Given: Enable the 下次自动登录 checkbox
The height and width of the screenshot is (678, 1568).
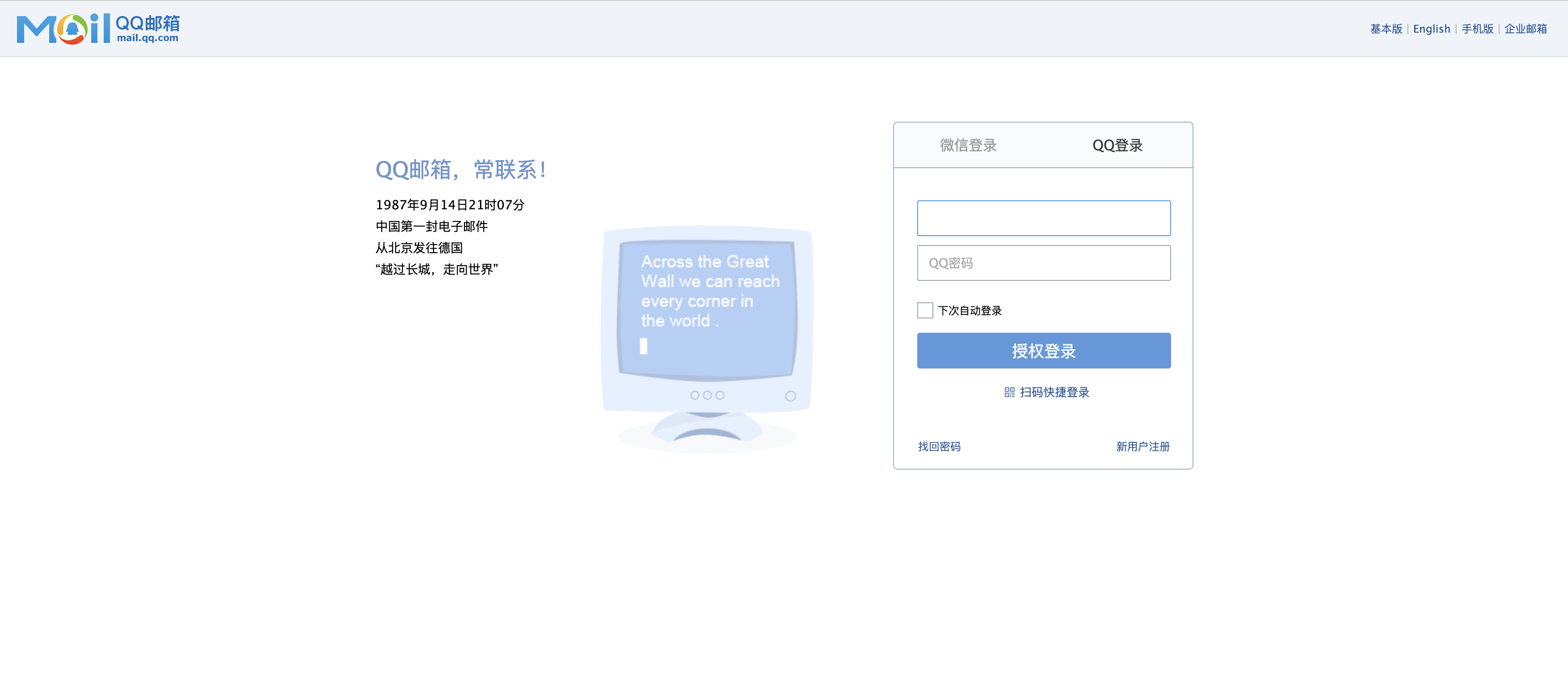Looking at the screenshot, I should (x=925, y=311).
